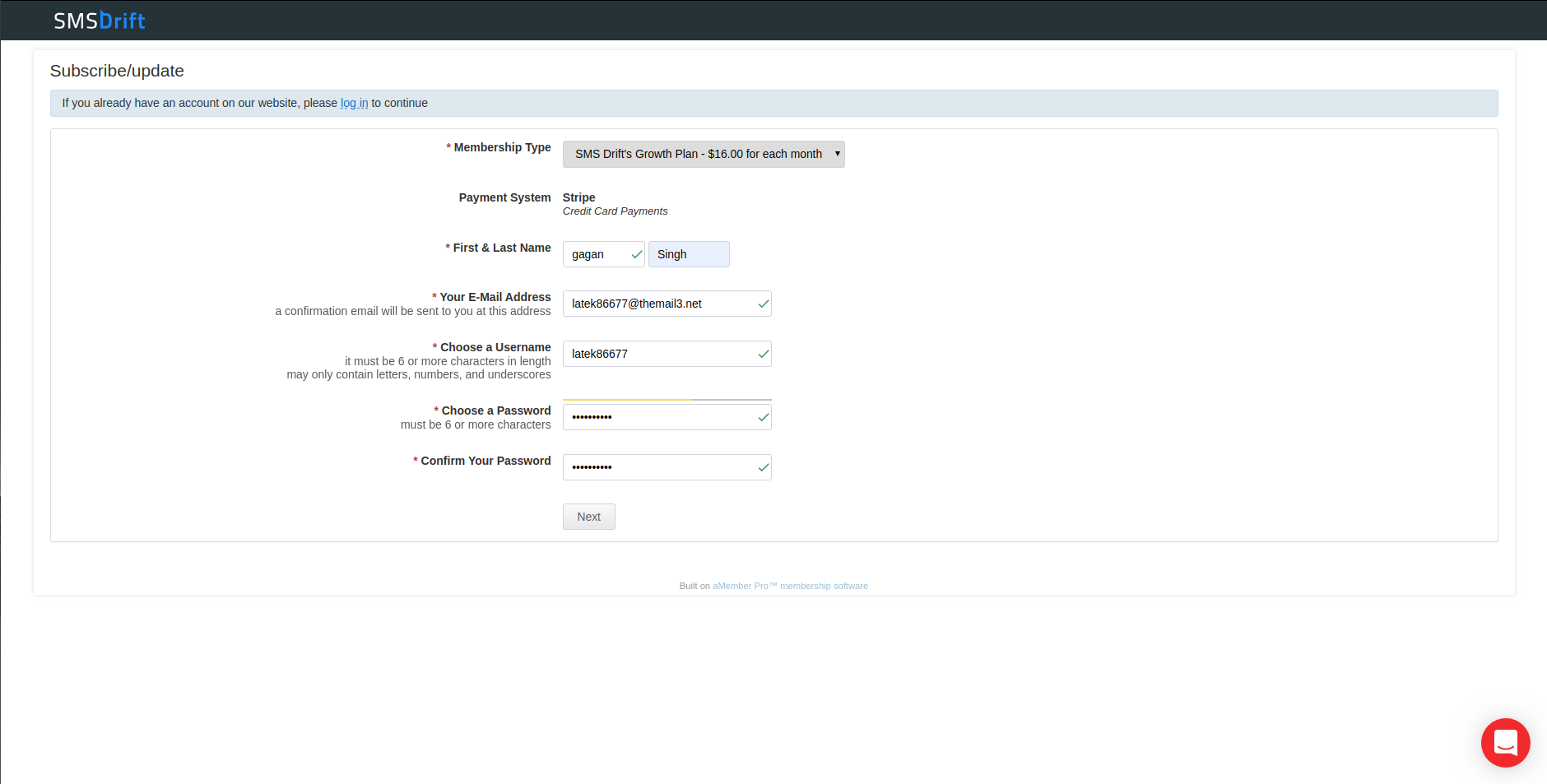Click the green checkmark in first name field

pos(637,254)
